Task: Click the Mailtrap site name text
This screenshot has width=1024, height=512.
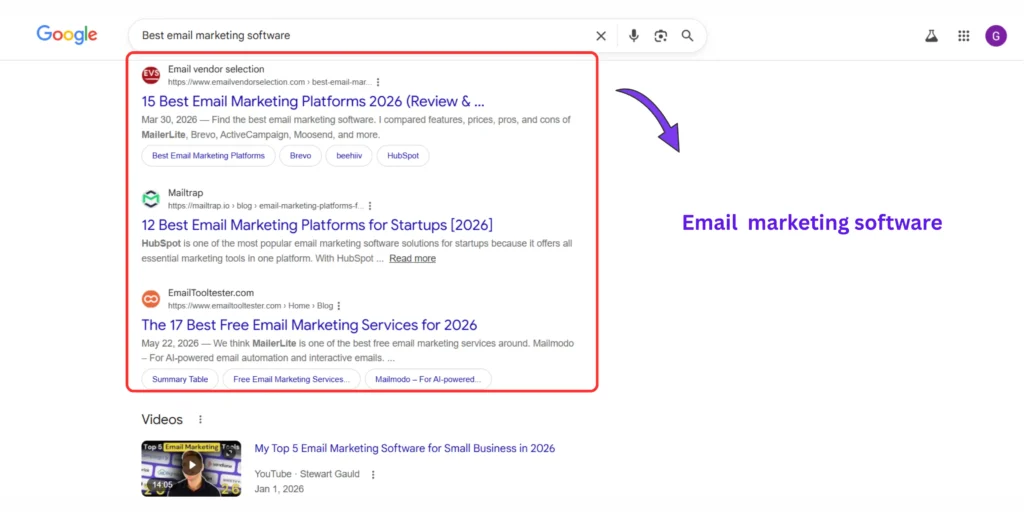Action: point(185,193)
